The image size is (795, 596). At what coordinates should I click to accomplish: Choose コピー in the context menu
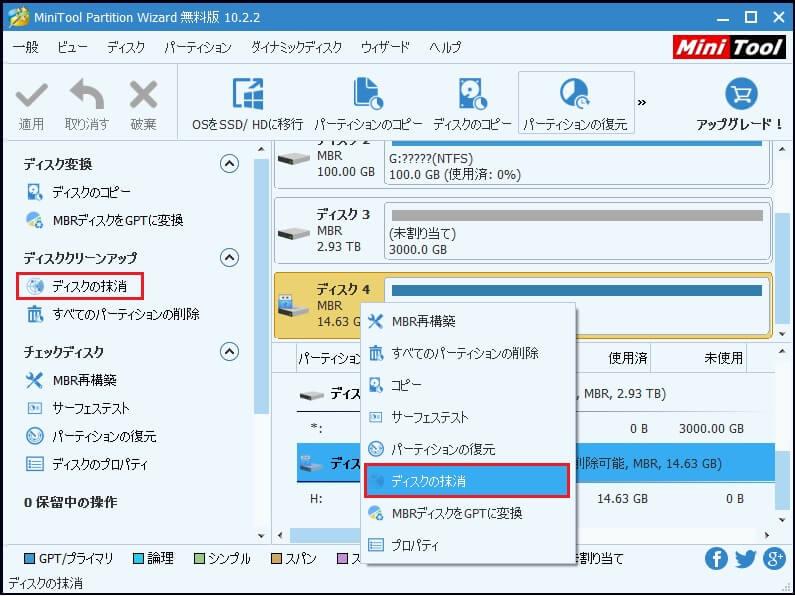click(470, 385)
